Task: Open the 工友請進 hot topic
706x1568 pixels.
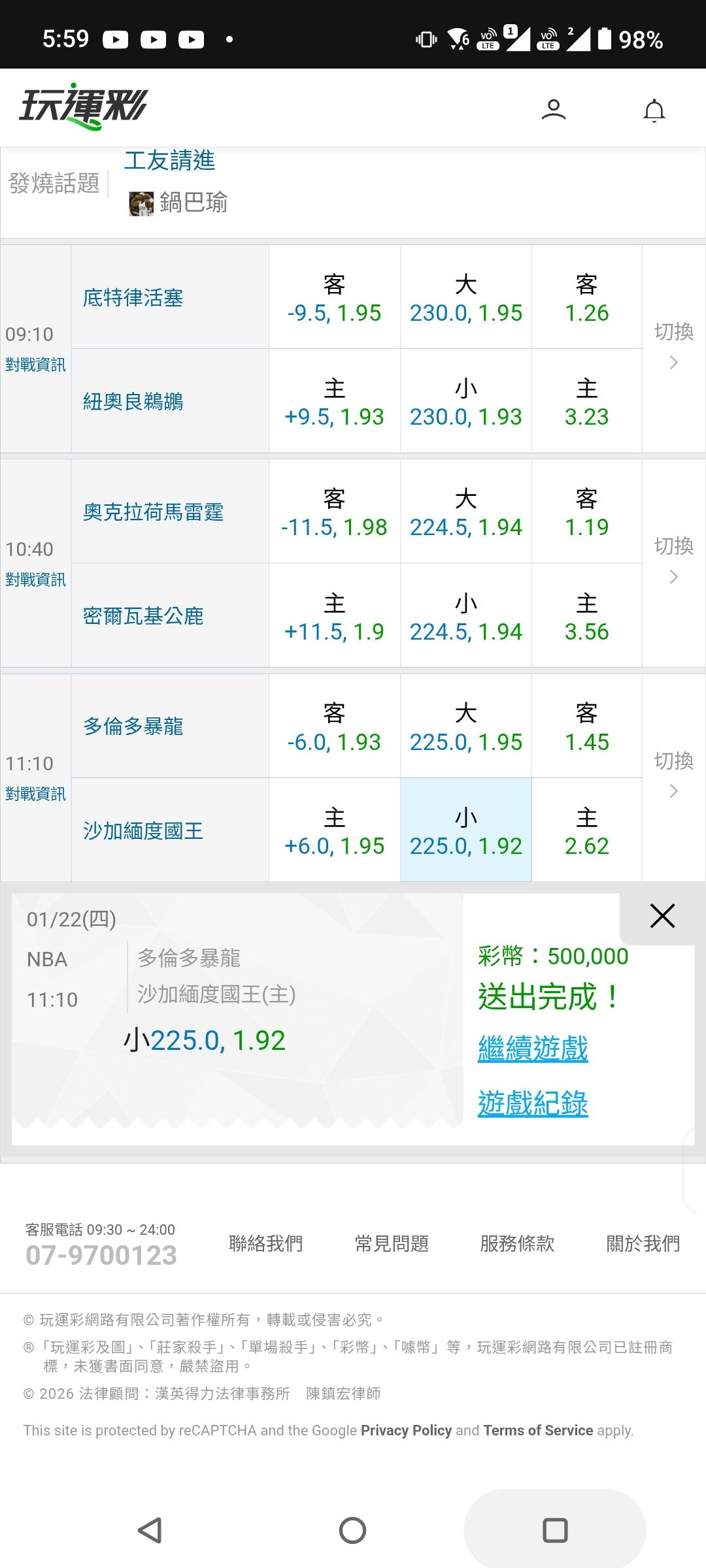Action: tap(169, 161)
